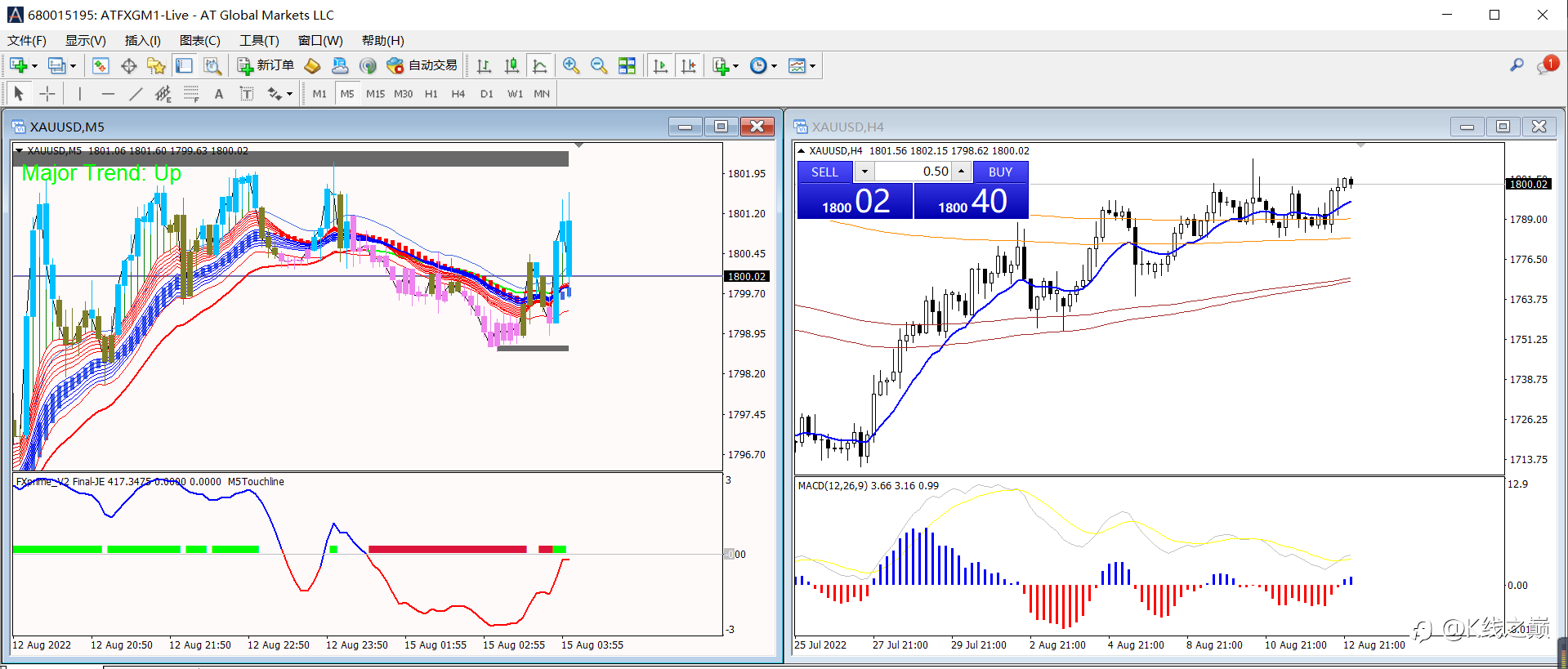
Task: Expand the arrows tool dropdown
Action: pyautogui.click(x=289, y=94)
